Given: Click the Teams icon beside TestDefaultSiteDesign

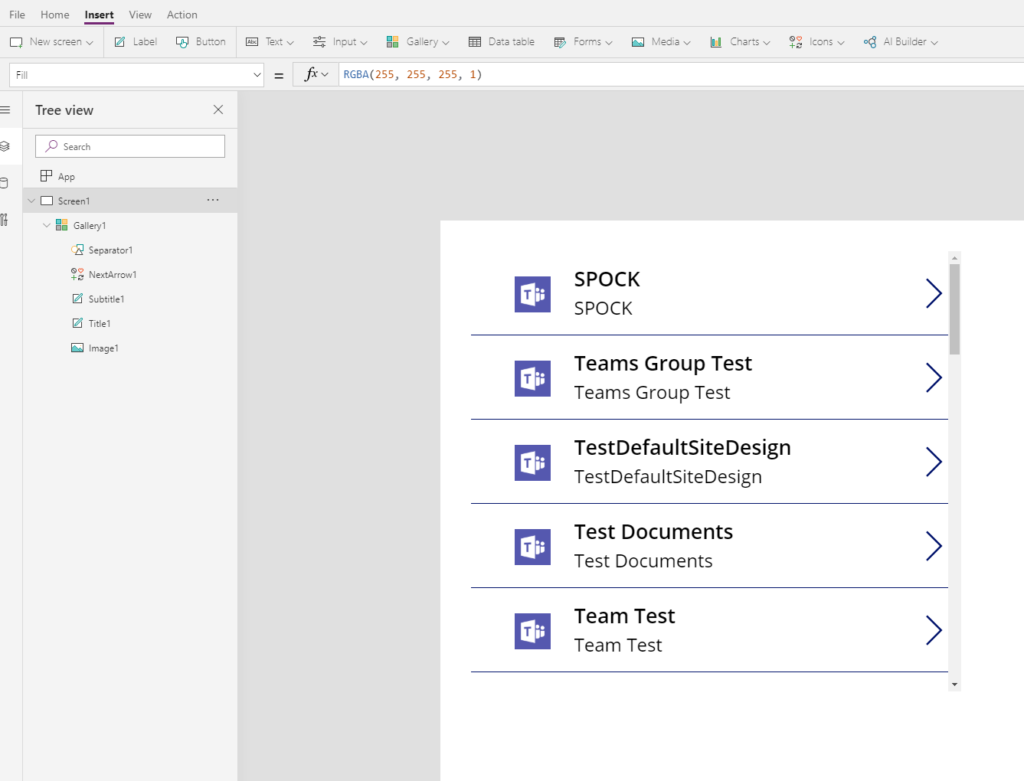Looking at the screenshot, I should (532, 462).
